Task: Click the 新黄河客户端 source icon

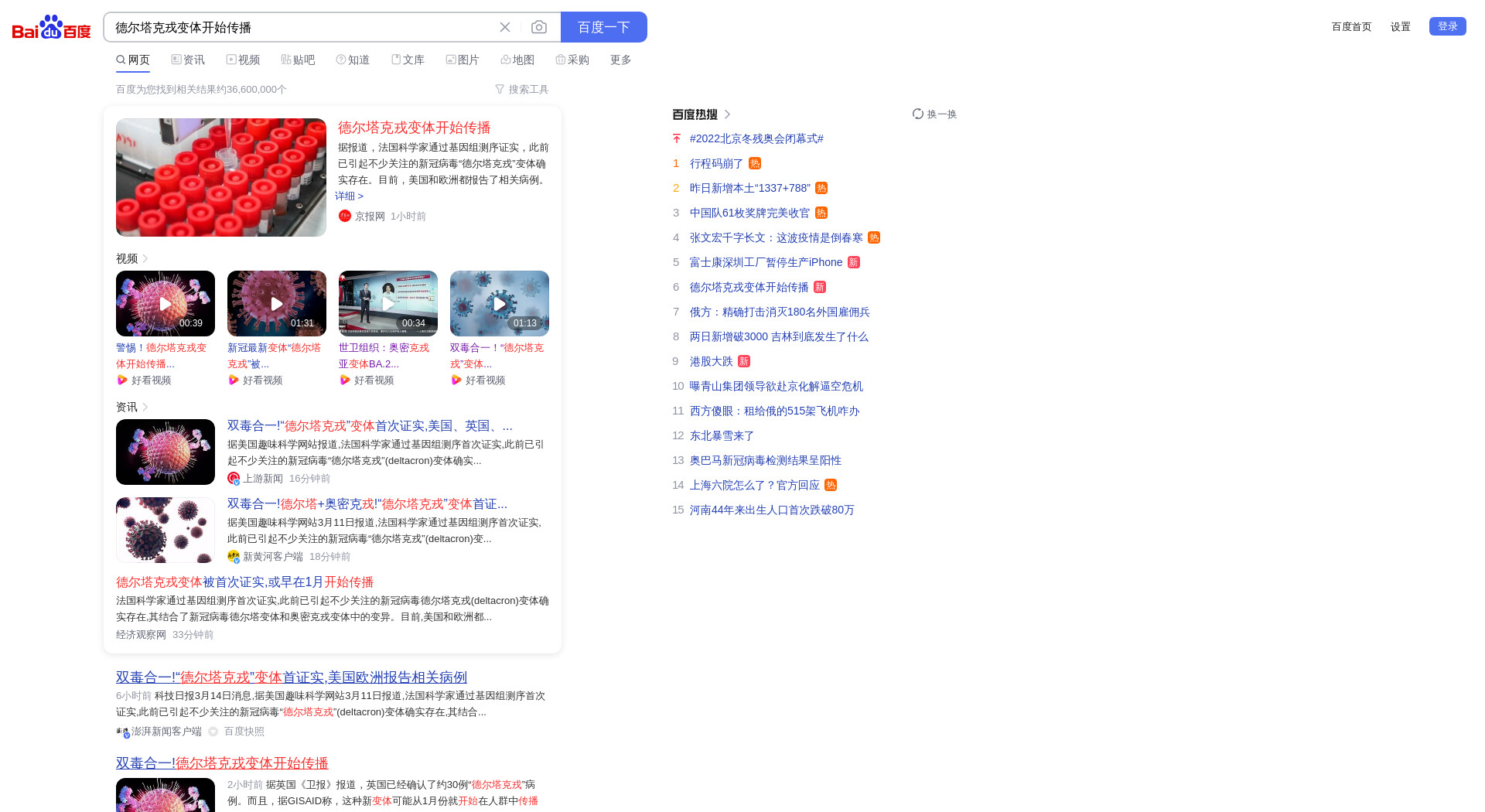Action: coord(234,557)
